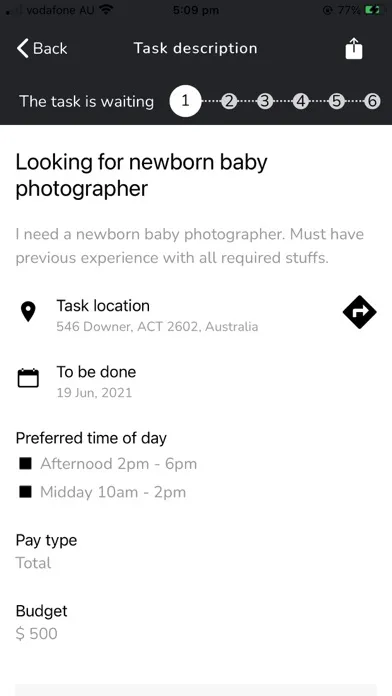Toggle the Afternood 2pm - 6pm square

(x=25, y=463)
